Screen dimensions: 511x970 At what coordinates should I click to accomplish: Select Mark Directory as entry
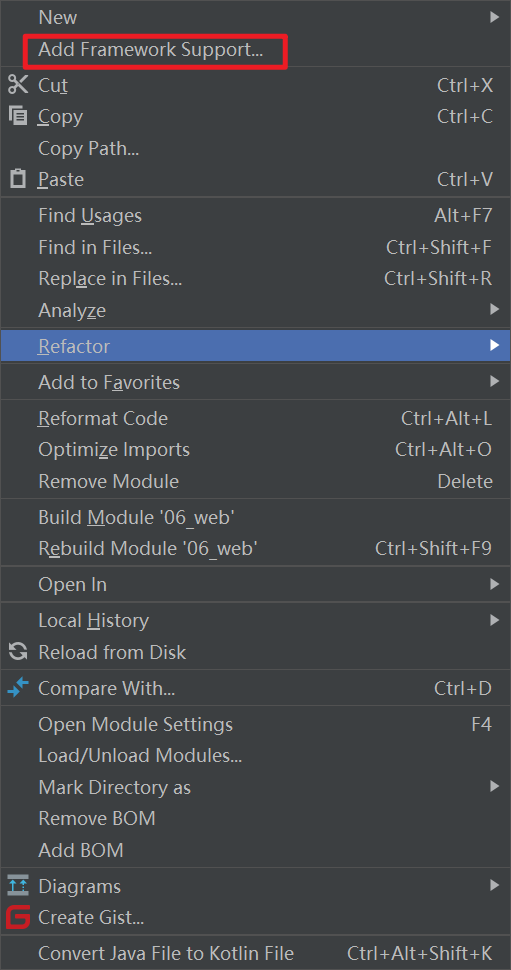tap(256, 787)
